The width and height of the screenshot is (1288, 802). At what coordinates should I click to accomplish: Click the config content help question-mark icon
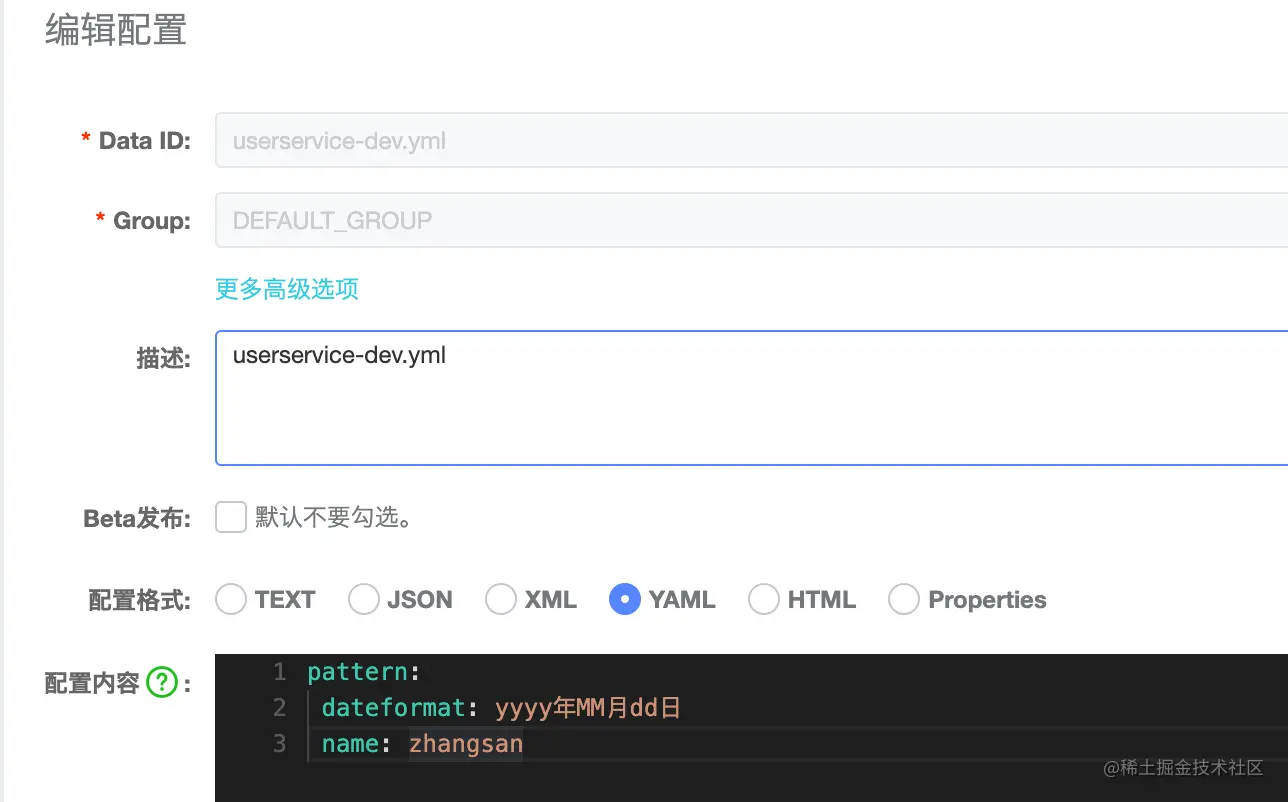(x=161, y=683)
